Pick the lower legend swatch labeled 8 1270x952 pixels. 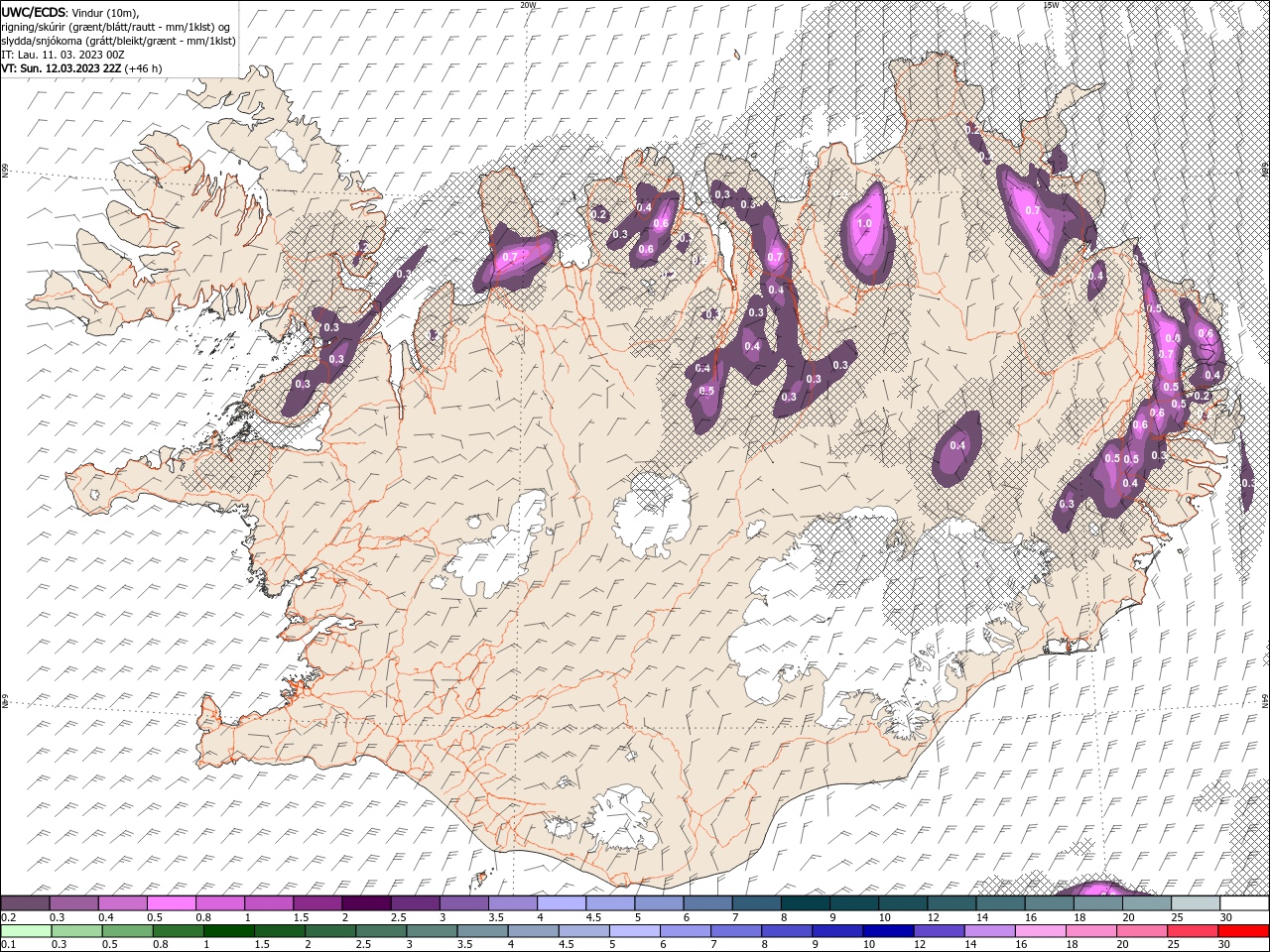coord(786,930)
